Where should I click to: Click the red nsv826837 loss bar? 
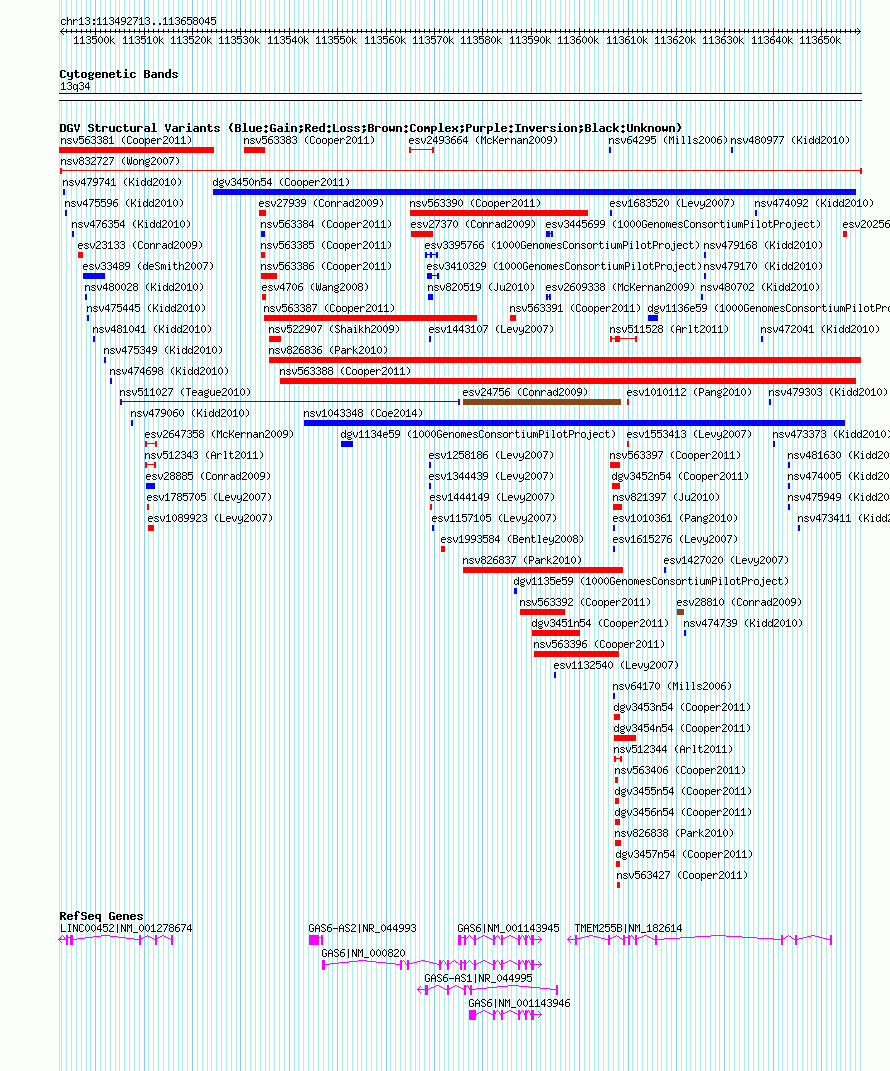tap(543, 570)
